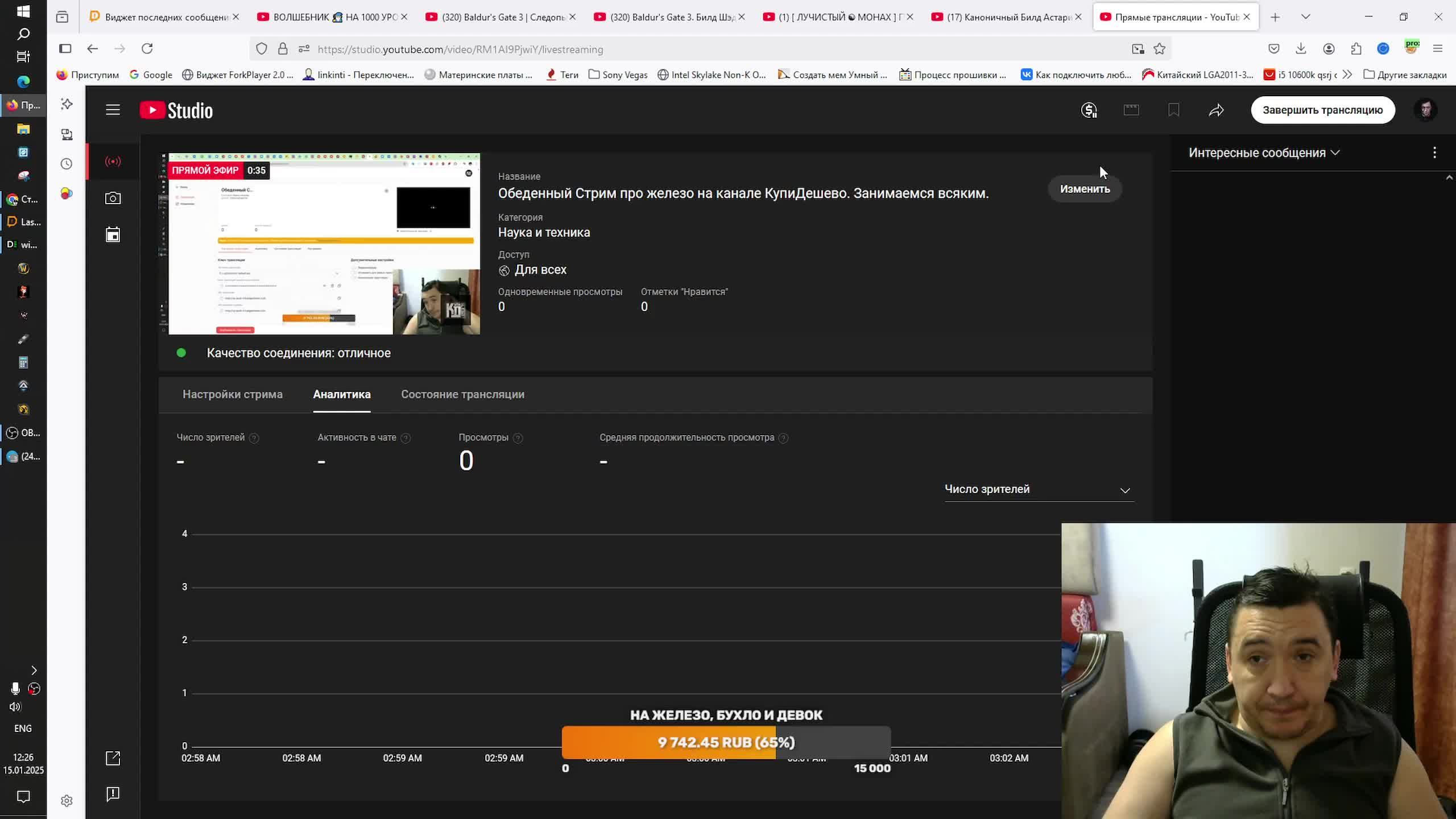Click the send feedback icon at bottom left
This screenshot has height=819, width=1456.
[x=113, y=794]
